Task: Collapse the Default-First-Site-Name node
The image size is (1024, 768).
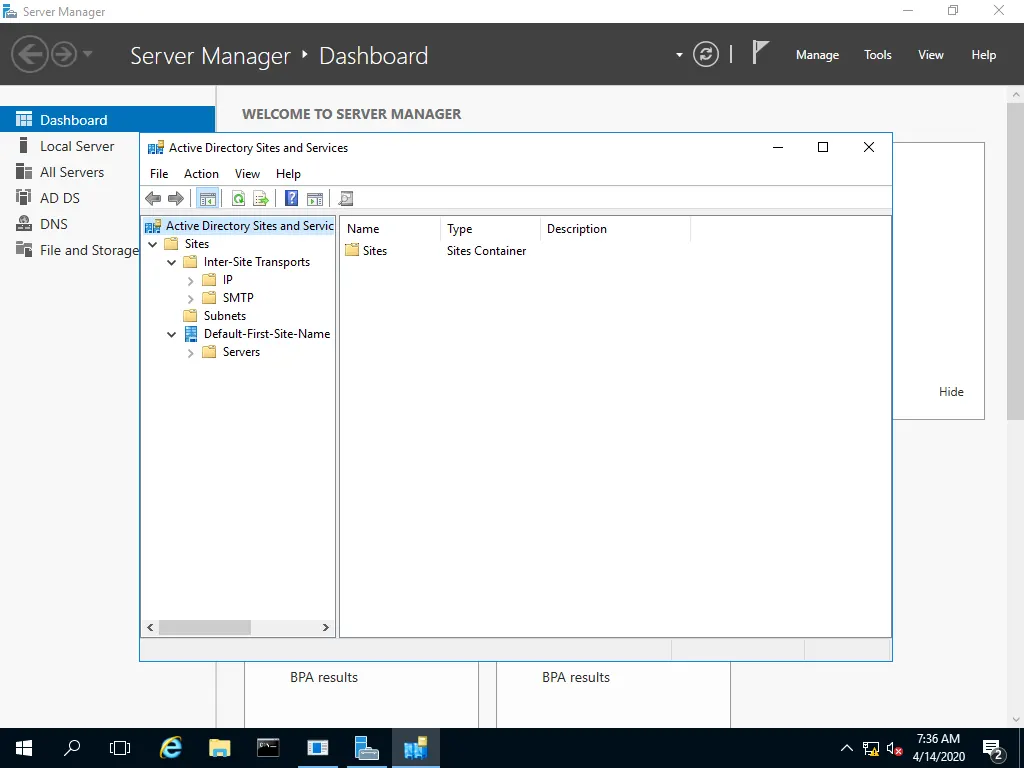Action: coord(172,334)
